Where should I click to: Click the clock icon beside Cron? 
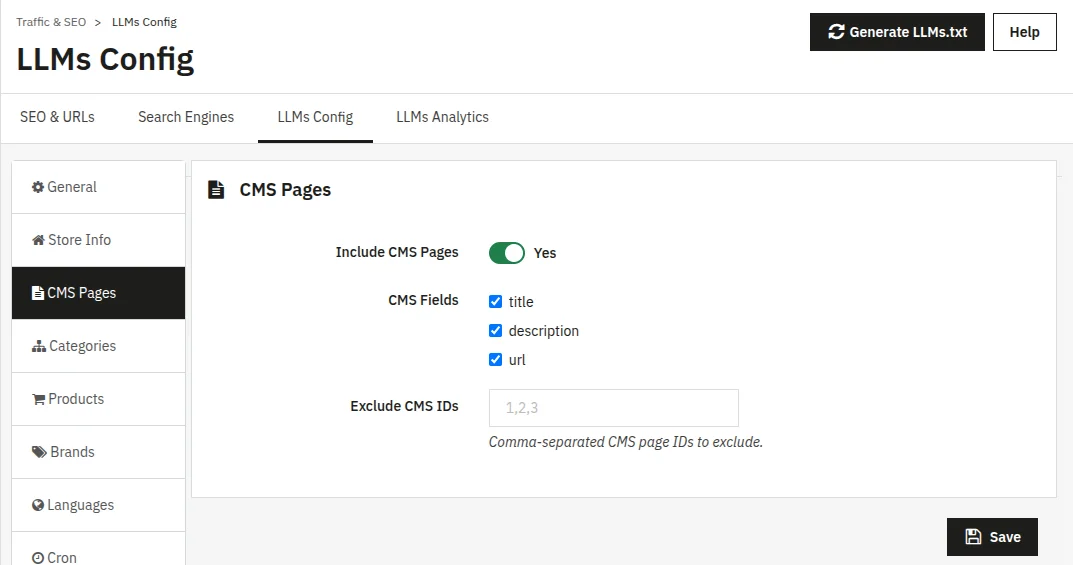[38, 557]
